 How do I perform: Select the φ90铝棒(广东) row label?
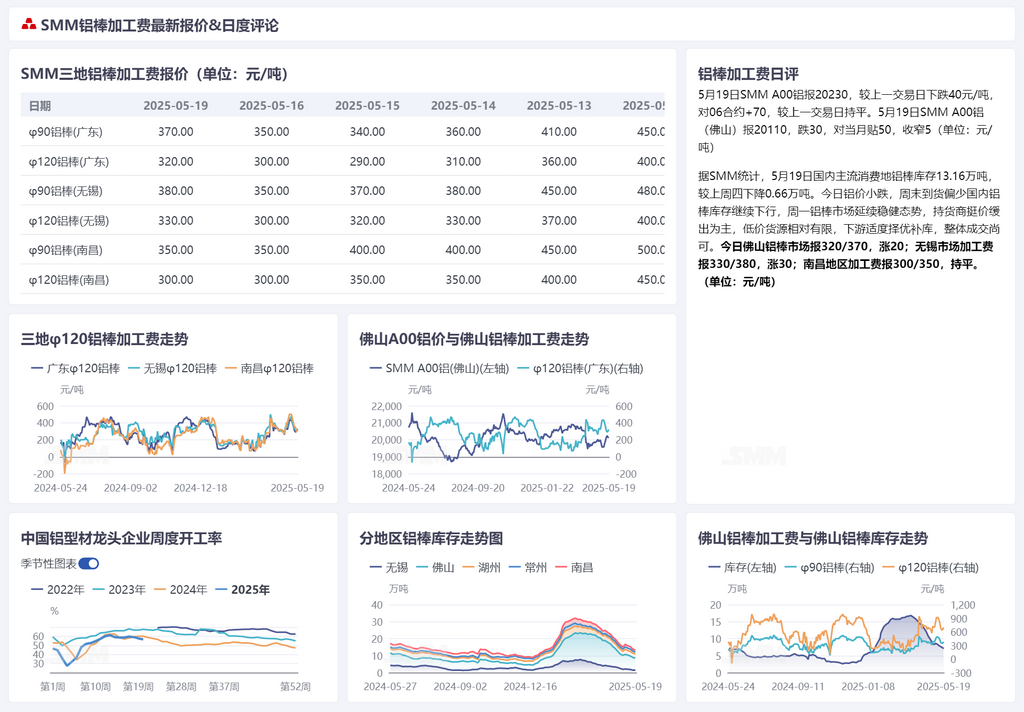pyautogui.click(x=65, y=132)
